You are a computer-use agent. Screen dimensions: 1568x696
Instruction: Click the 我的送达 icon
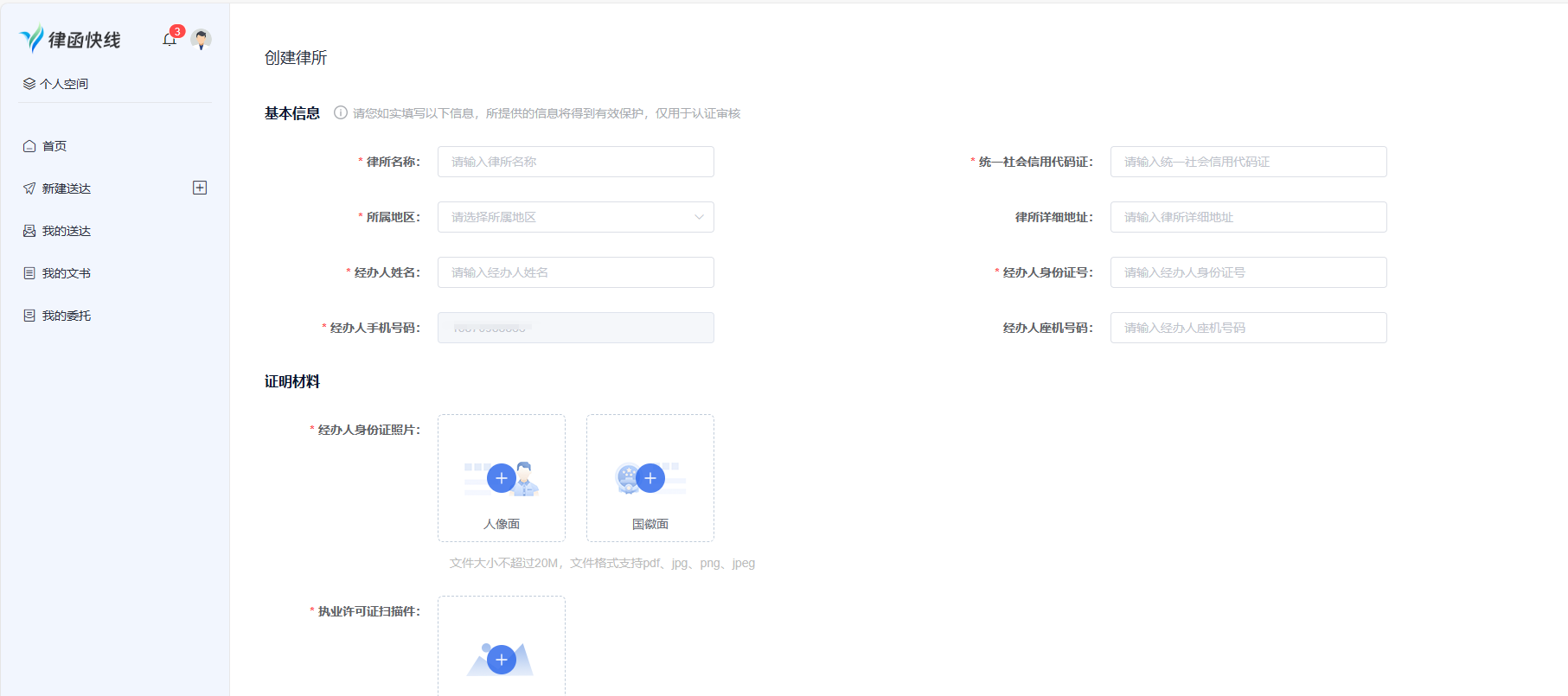pos(29,231)
